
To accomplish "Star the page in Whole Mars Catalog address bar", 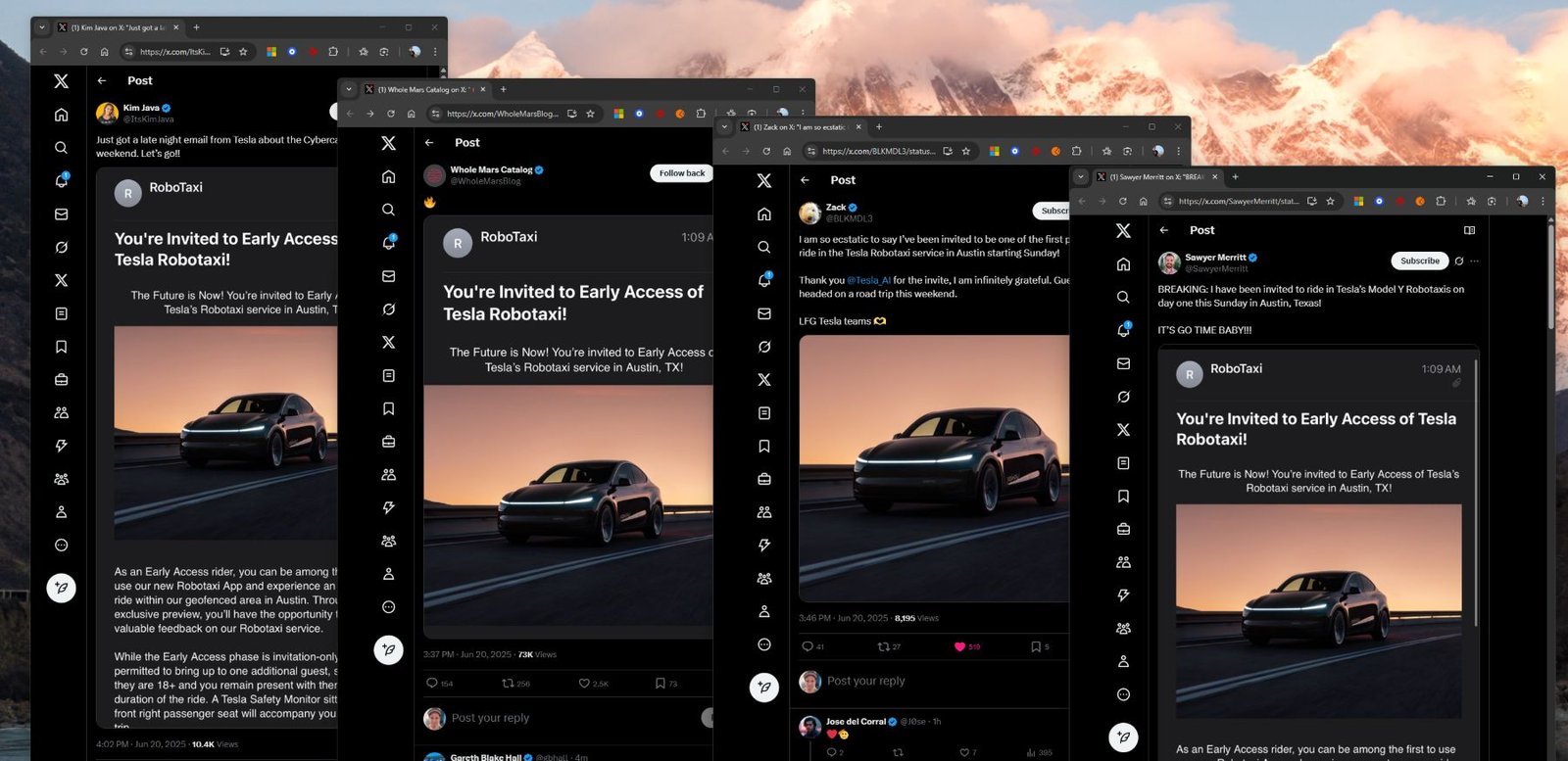I will tap(590, 114).
